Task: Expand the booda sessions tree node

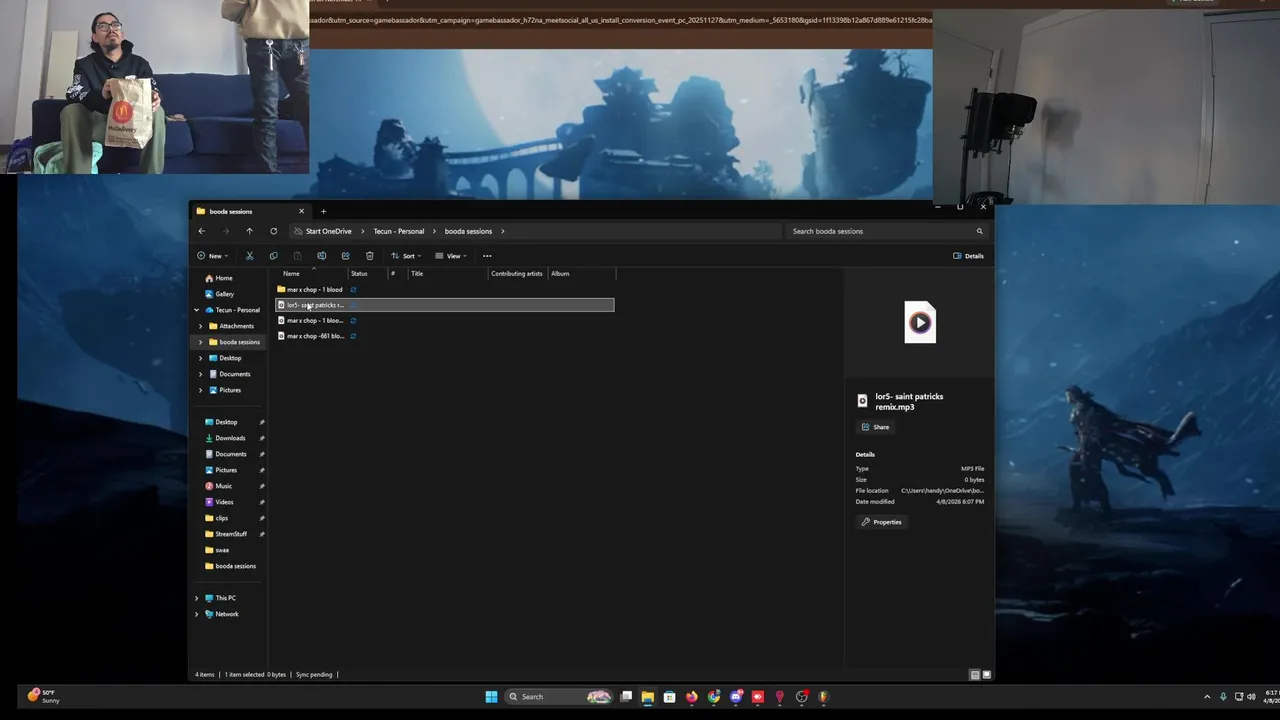Action: point(201,342)
